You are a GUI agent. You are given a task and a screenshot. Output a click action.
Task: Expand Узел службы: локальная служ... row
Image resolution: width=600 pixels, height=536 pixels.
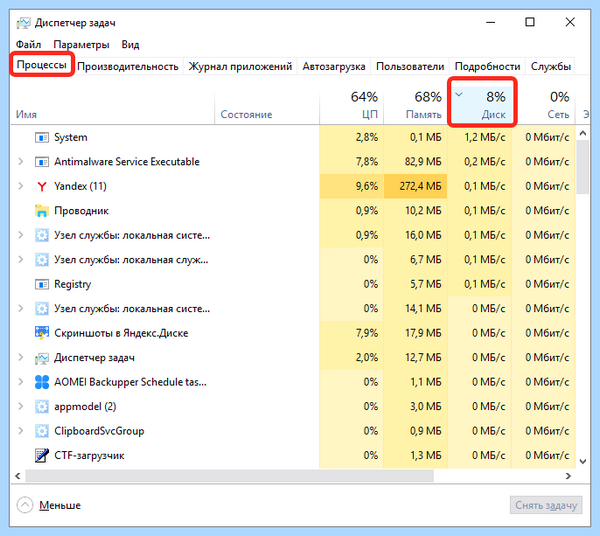(21, 260)
